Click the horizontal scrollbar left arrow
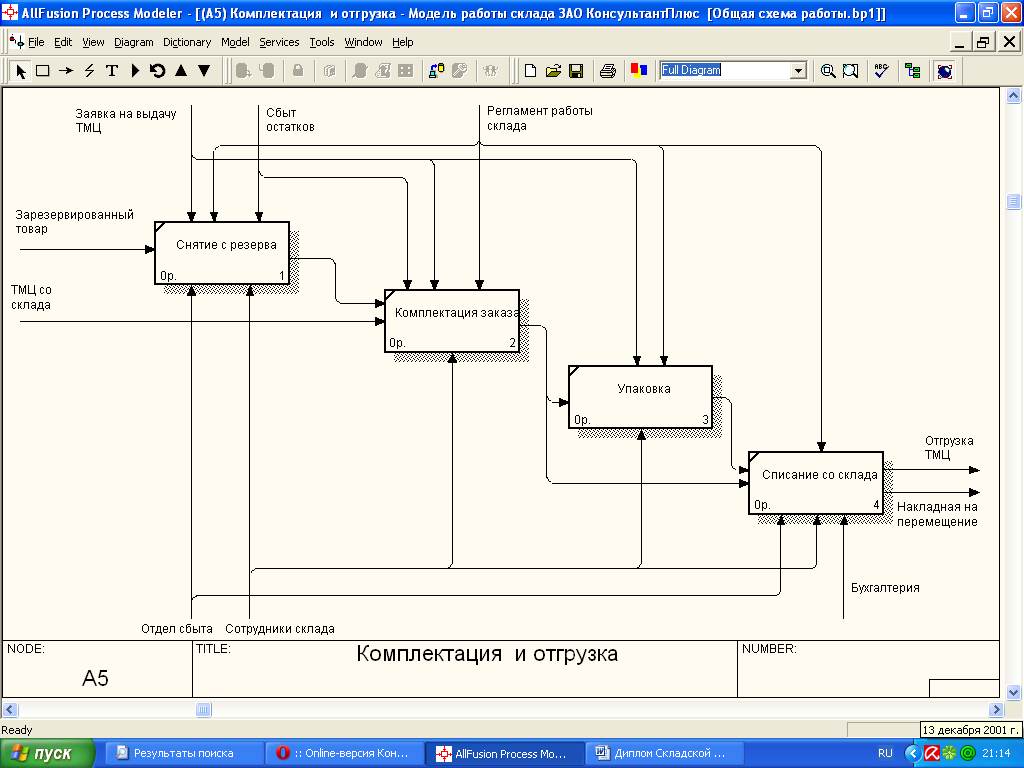Image resolution: width=1024 pixels, height=768 pixels. point(10,709)
